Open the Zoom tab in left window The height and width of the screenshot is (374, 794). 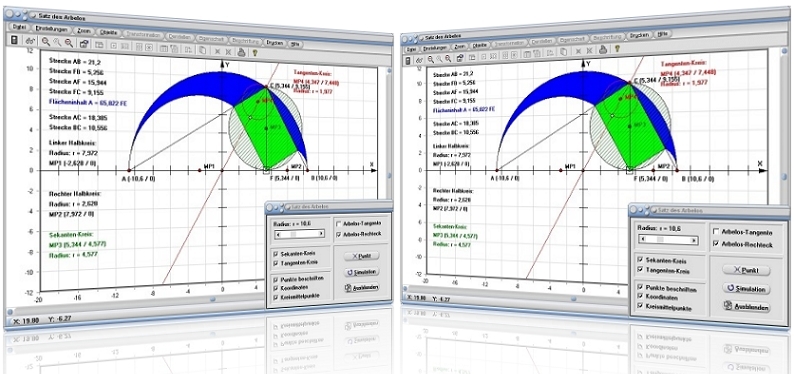tap(84, 31)
